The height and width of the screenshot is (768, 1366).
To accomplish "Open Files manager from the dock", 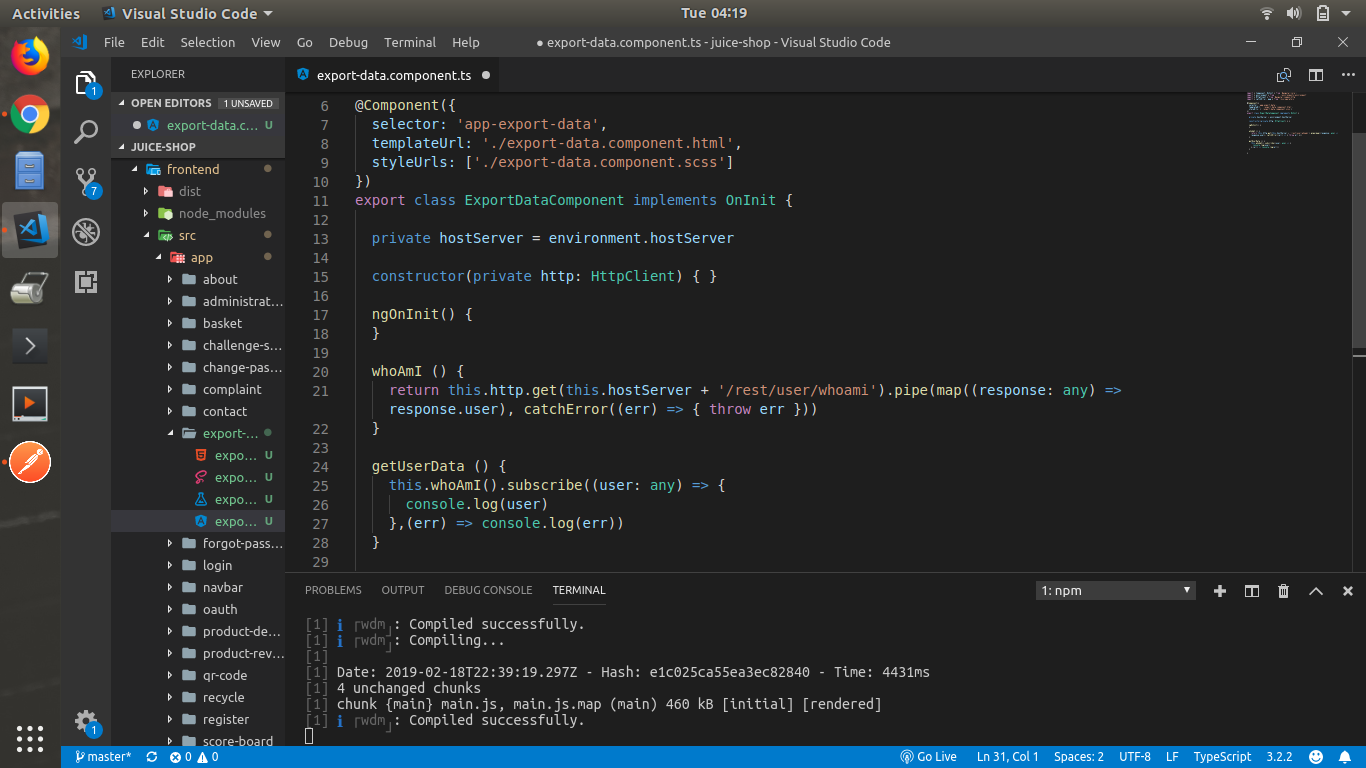I will click(x=30, y=171).
